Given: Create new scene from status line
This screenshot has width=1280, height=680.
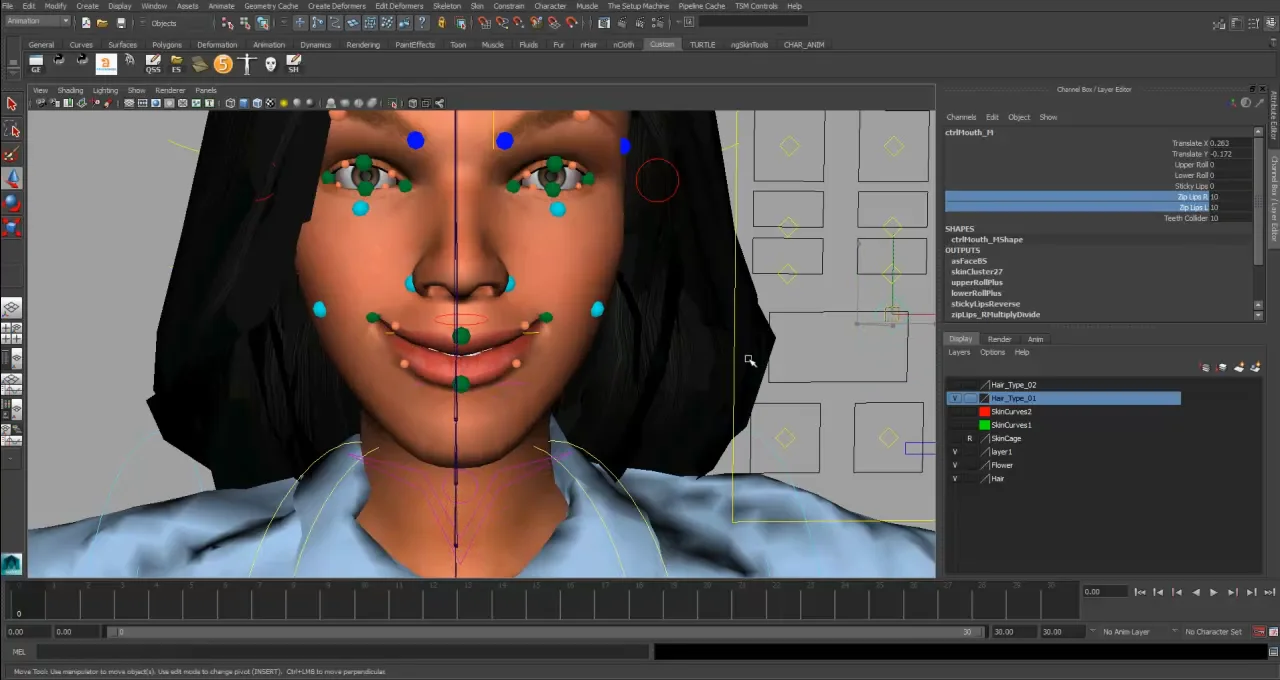Looking at the screenshot, I should (86, 22).
